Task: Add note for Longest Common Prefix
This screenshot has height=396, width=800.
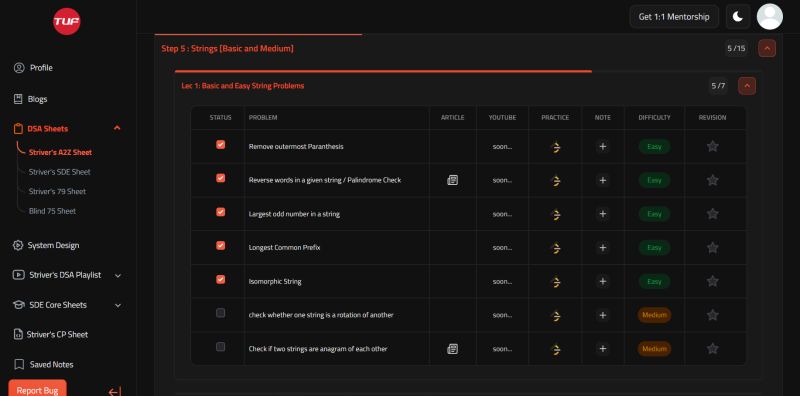Action: pos(603,248)
